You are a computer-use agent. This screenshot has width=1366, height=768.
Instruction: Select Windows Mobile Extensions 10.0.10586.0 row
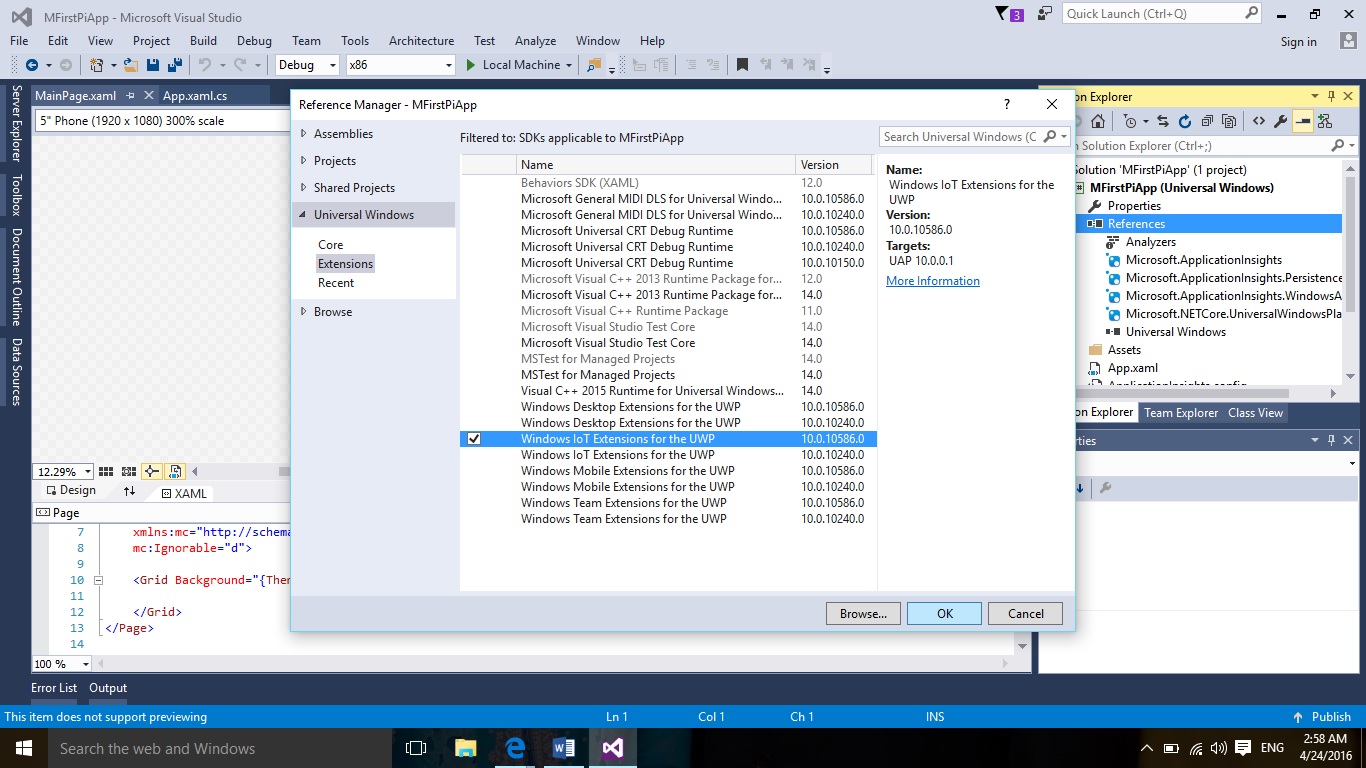tap(668, 471)
